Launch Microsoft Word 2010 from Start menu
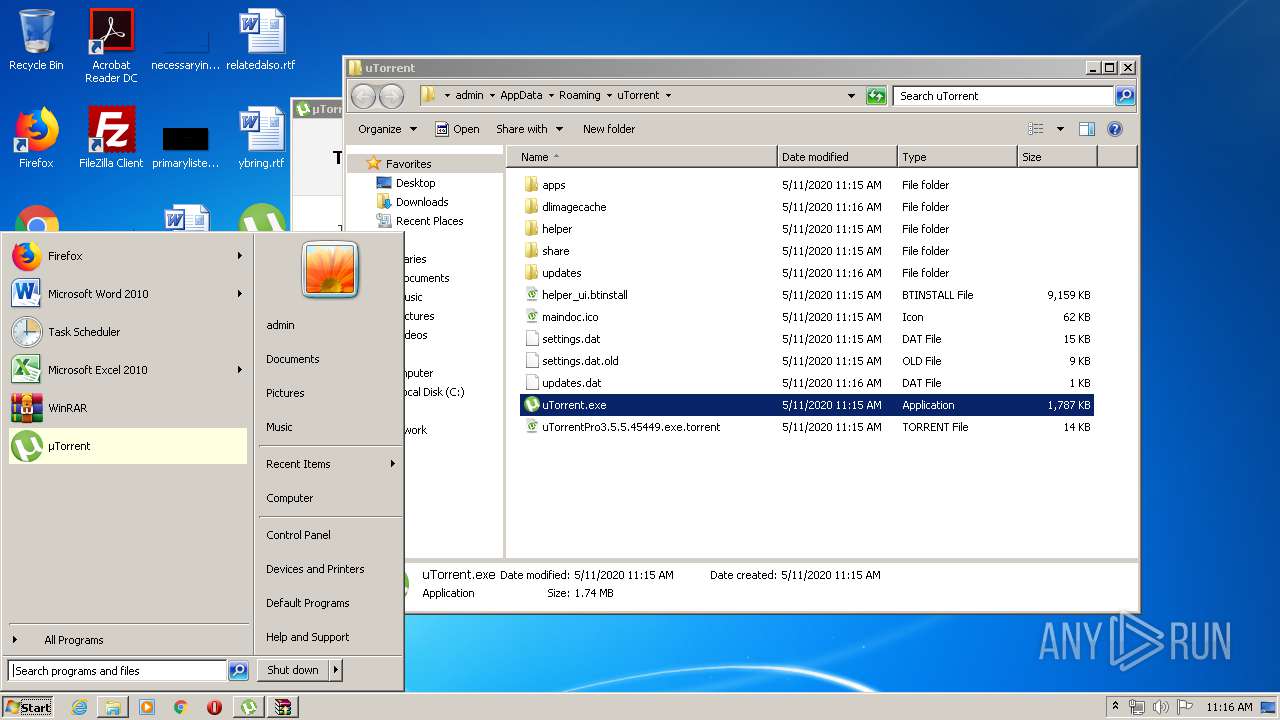Screen dimensions: 1280x720 [127, 294]
